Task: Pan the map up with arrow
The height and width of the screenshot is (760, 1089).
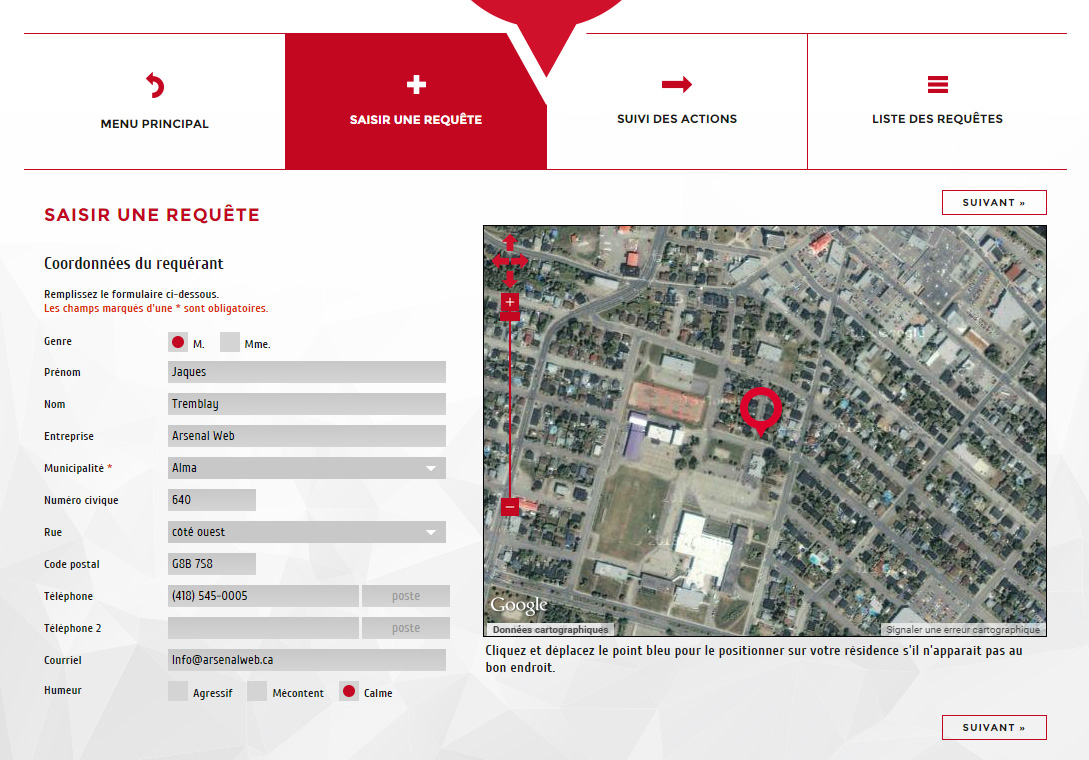Action: pos(510,243)
